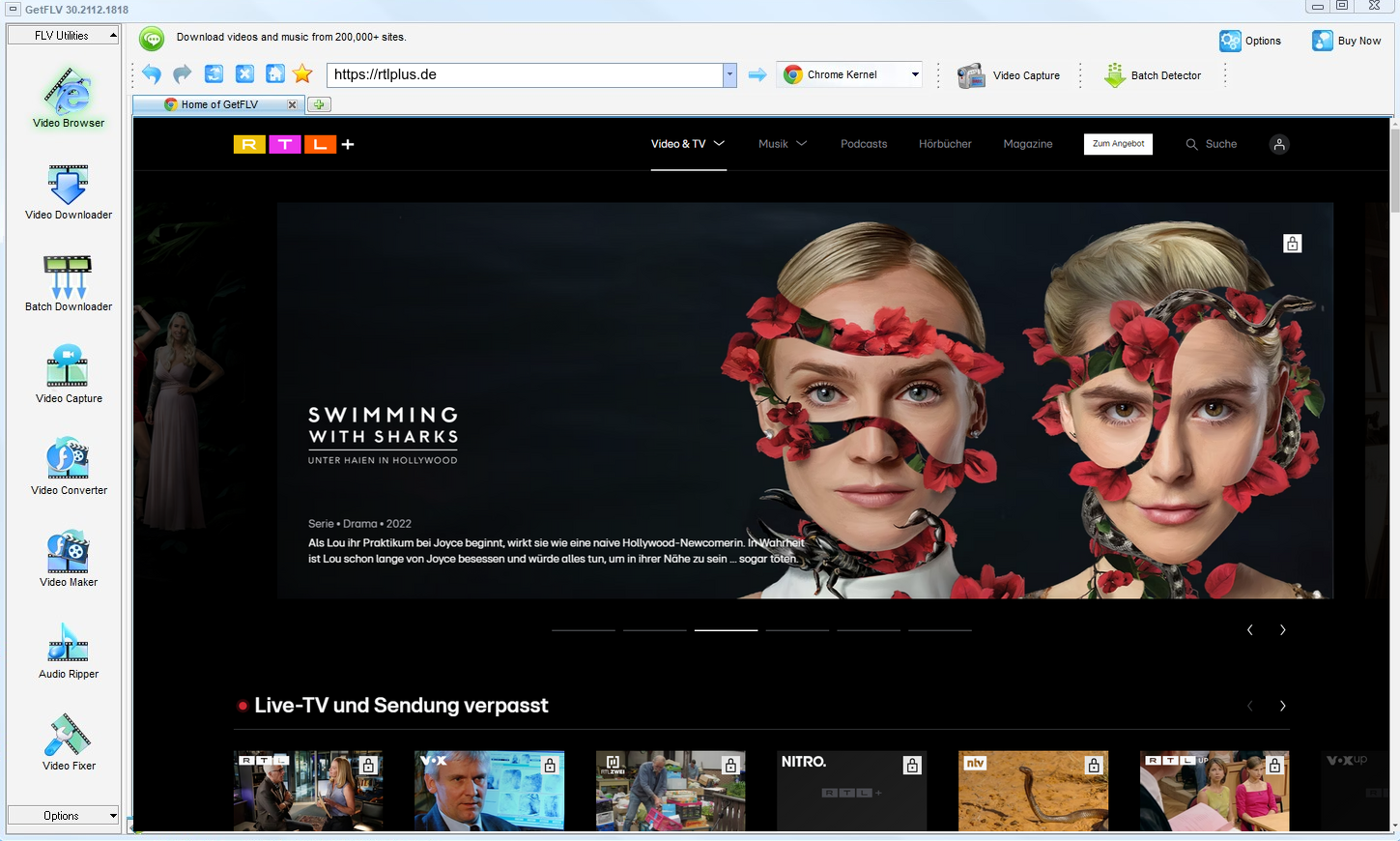The height and width of the screenshot is (841, 1400).
Task: Close the Home of GetFLV tab
Action: tap(292, 104)
